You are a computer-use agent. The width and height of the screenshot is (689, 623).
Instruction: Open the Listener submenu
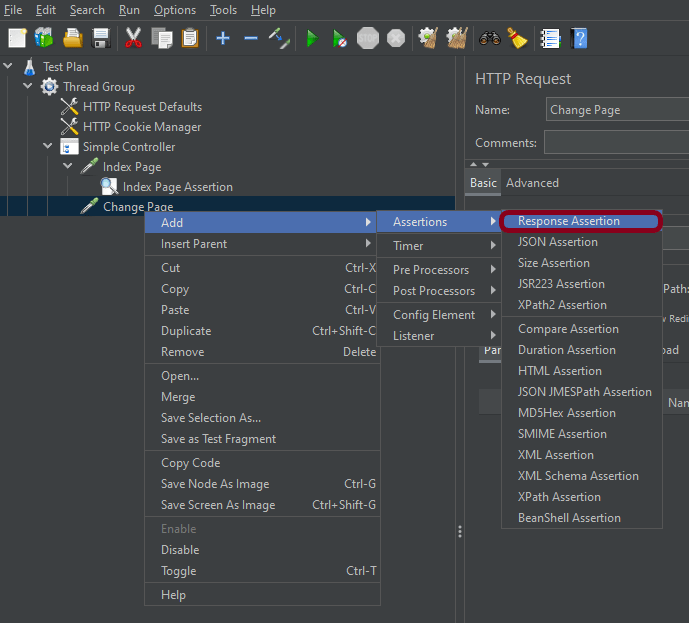click(413, 336)
